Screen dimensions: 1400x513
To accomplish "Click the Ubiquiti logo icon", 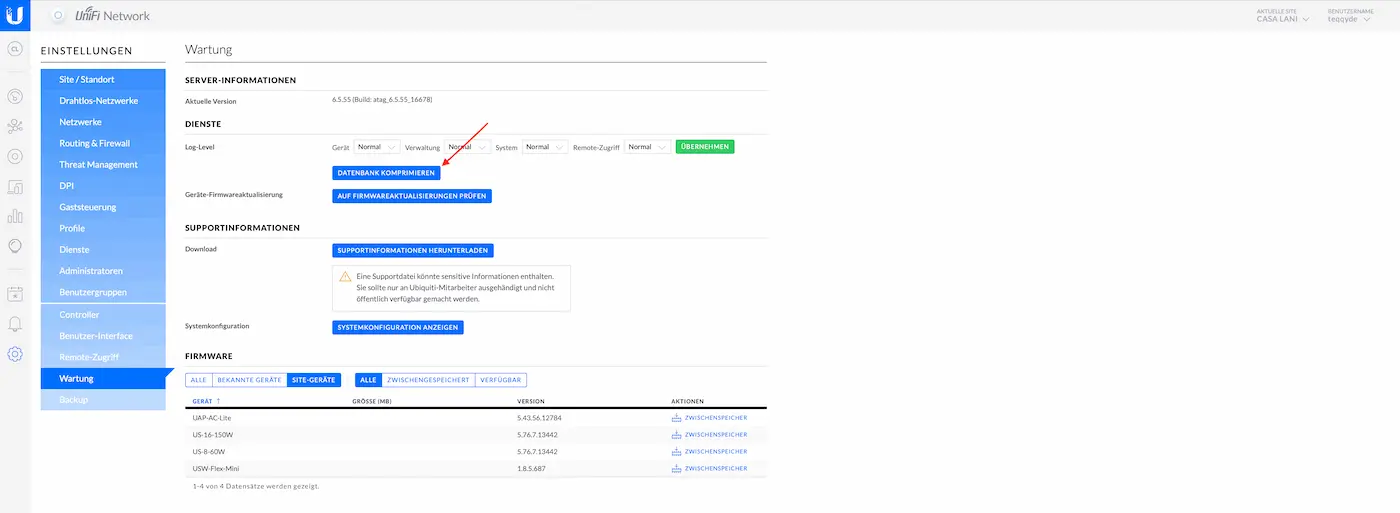I will [14, 15].
